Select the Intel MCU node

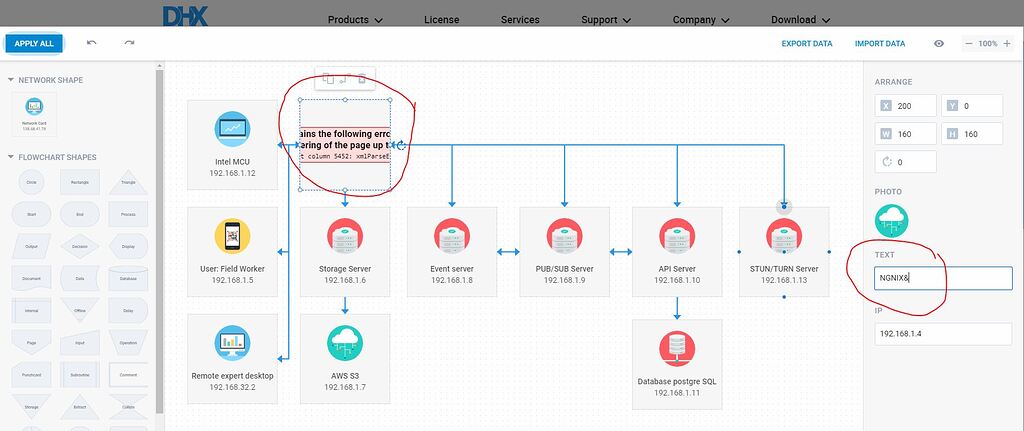coord(234,144)
